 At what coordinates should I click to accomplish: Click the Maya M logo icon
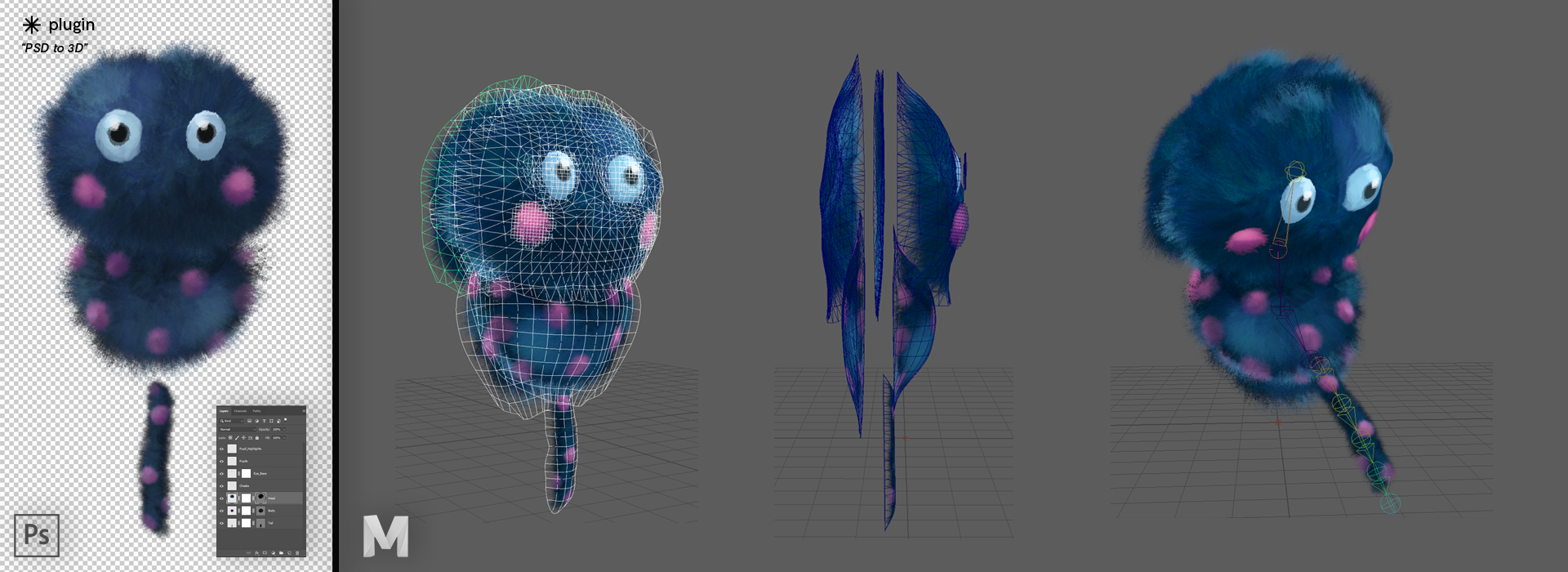pyautogui.click(x=385, y=536)
